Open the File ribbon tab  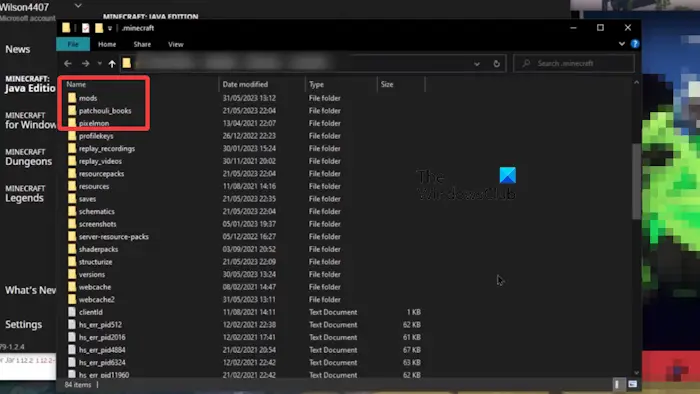pyautogui.click(x=73, y=44)
